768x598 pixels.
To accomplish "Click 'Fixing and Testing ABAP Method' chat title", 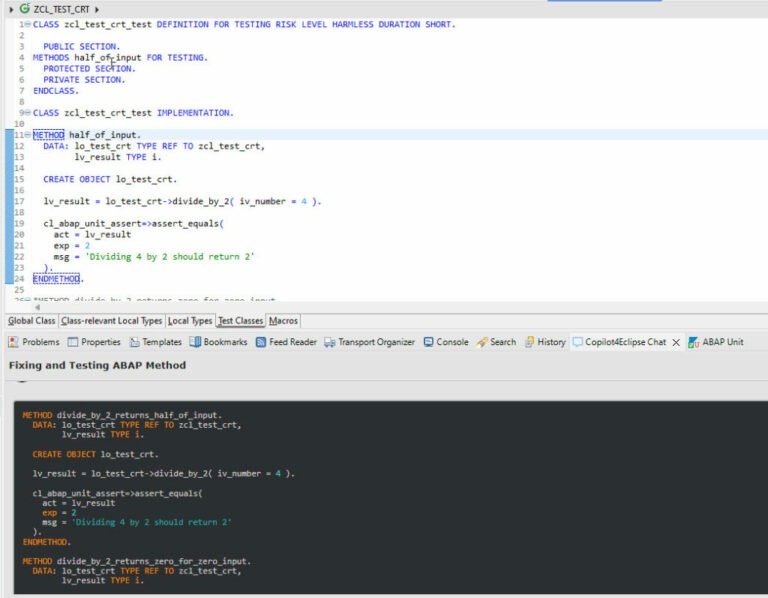I will 97,365.
